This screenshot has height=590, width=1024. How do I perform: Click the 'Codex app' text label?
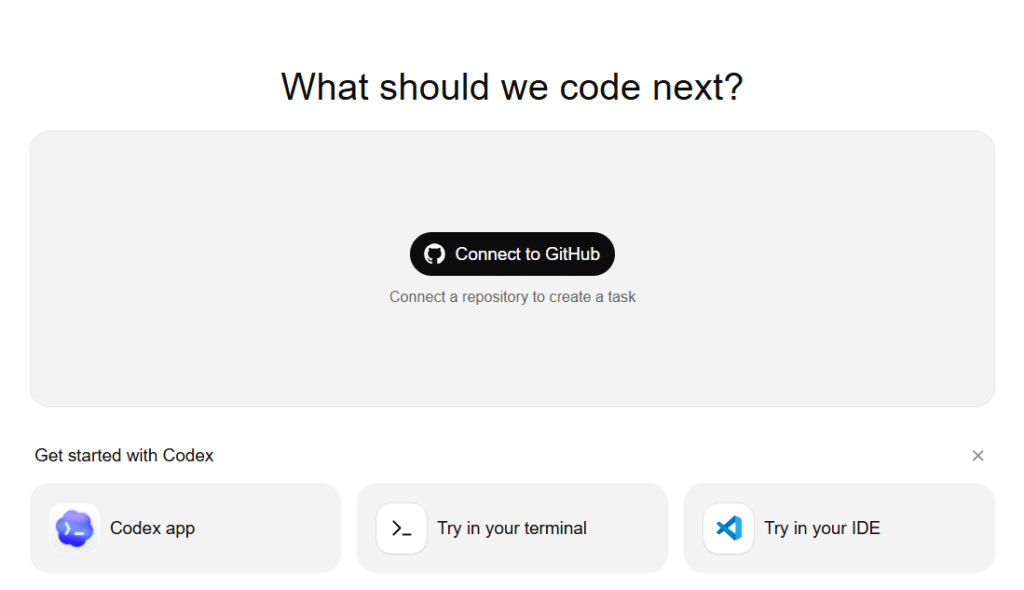click(152, 528)
